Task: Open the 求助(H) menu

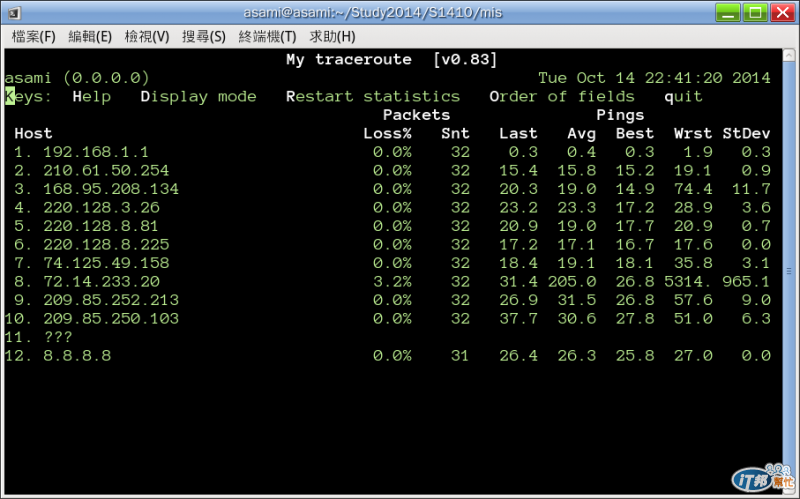Action: pos(332,37)
